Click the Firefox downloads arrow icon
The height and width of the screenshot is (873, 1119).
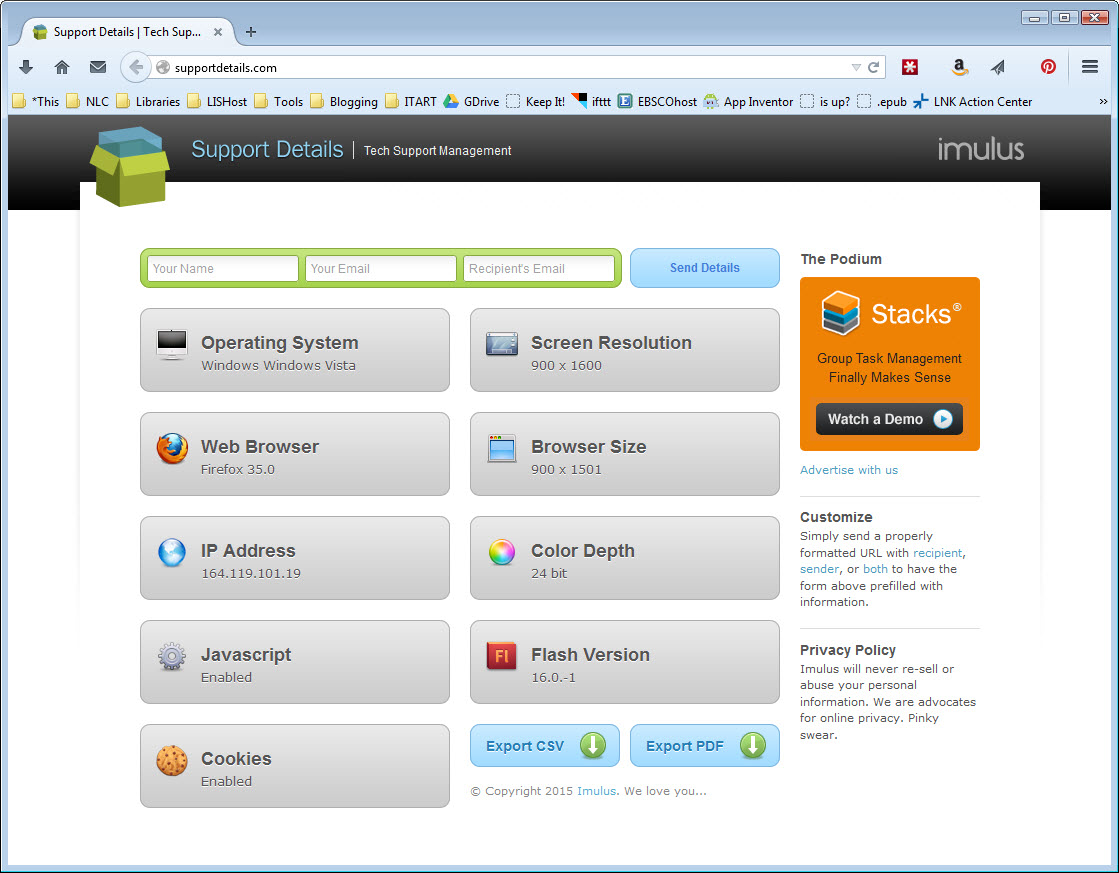26,68
